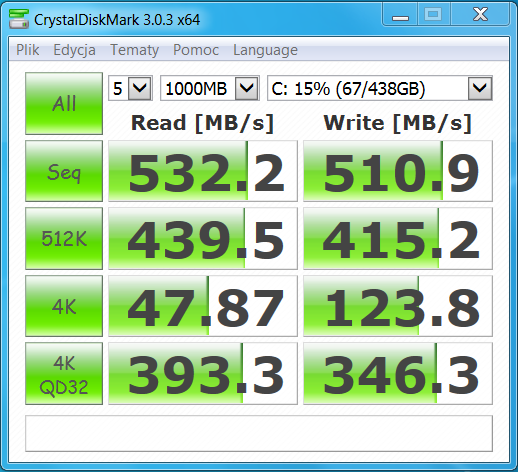Click the empty comment text field

coord(259,433)
